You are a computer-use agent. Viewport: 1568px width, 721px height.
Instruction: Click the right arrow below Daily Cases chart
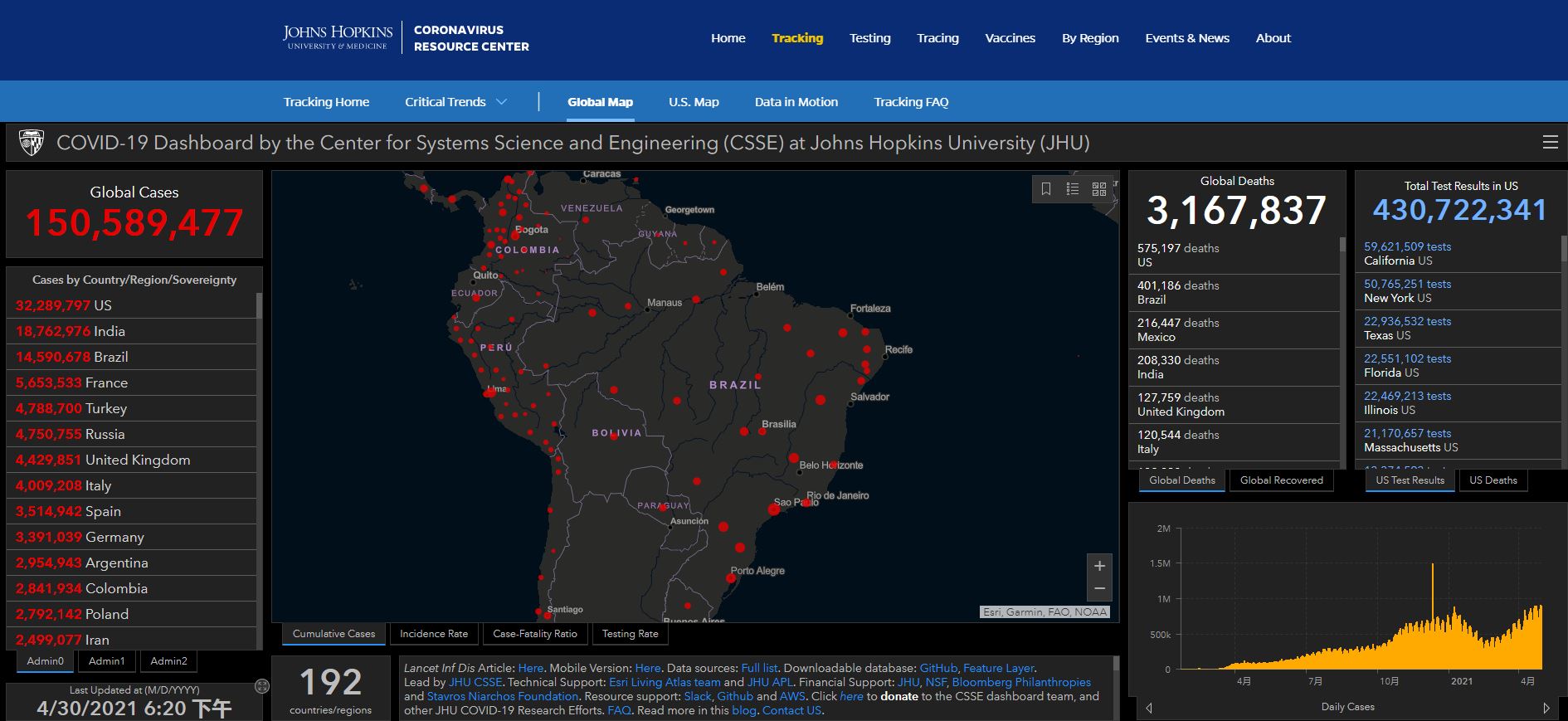coord(1546,708)
